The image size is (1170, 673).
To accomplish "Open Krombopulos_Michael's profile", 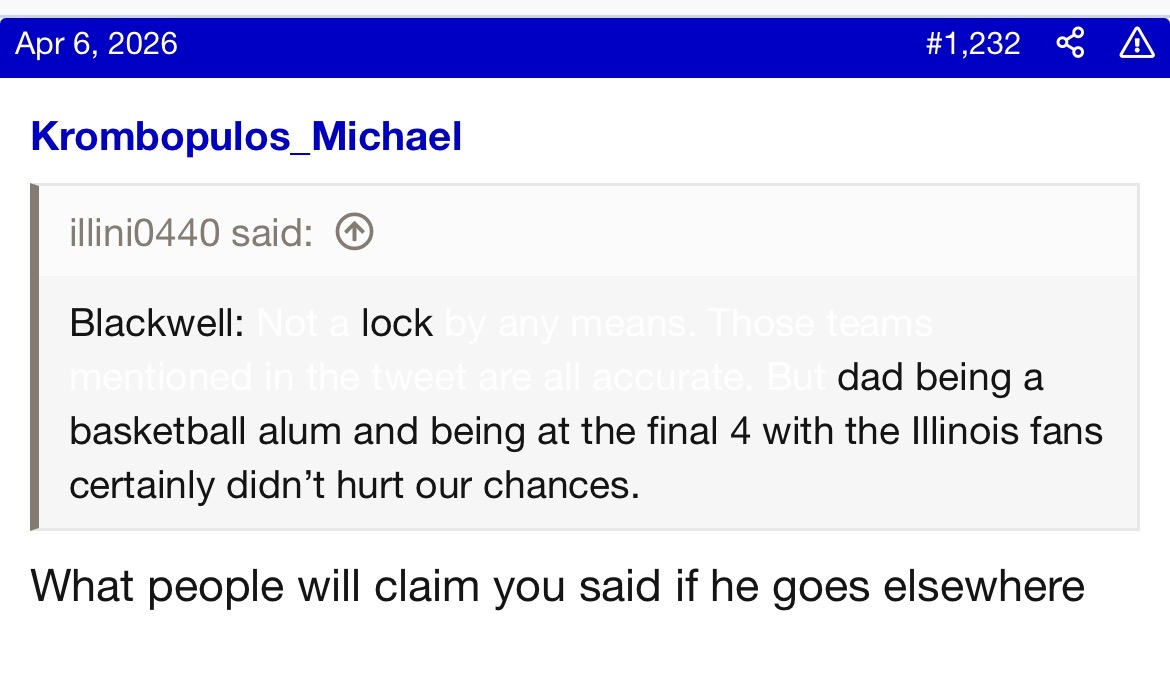I will [246, 136].
